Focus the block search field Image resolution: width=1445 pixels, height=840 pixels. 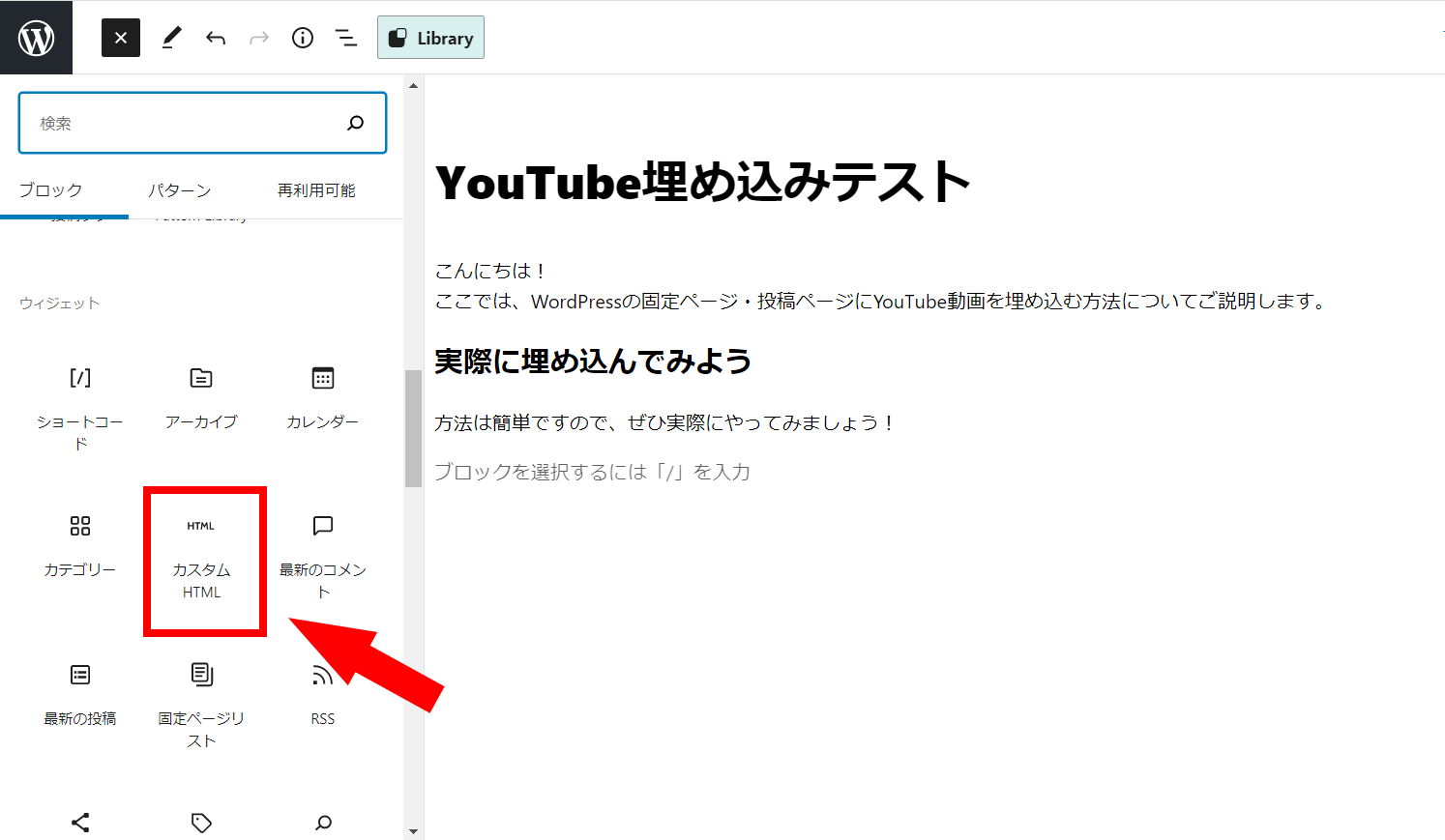point(202,123)
